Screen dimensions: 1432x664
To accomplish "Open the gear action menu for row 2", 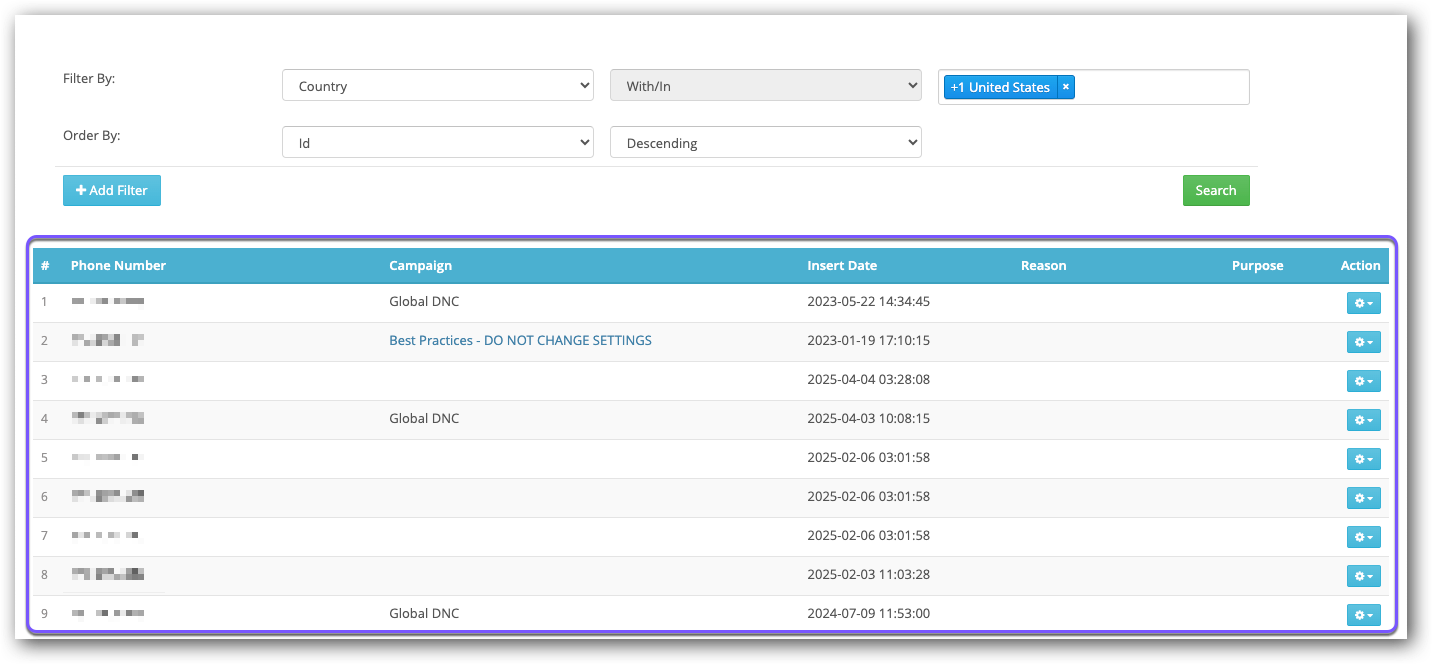I will click(x=1363, y=342).
